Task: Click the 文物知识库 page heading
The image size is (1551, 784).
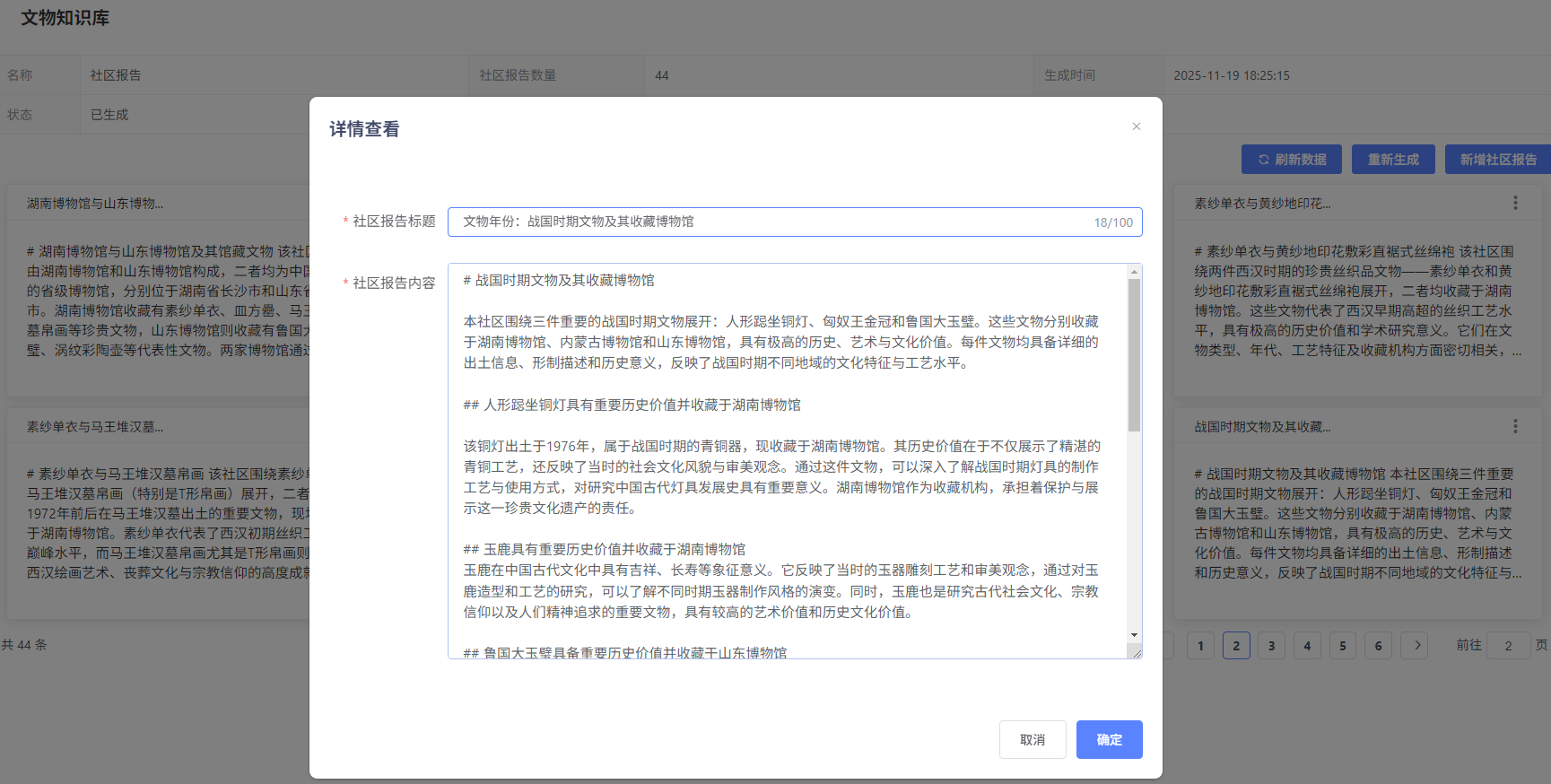Action: coord(65,18)
